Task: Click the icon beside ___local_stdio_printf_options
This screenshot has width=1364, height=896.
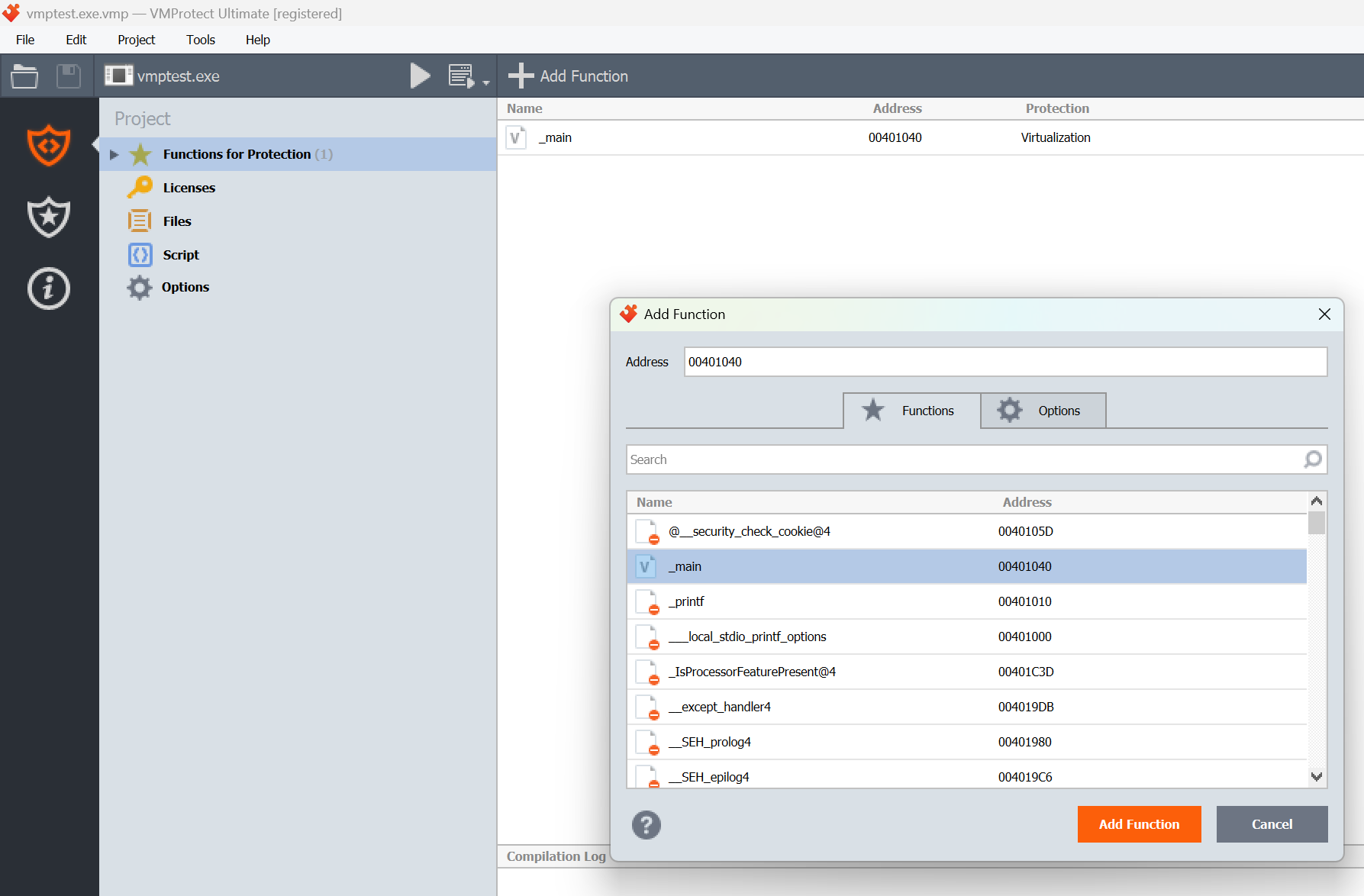Action: point(647,637)
